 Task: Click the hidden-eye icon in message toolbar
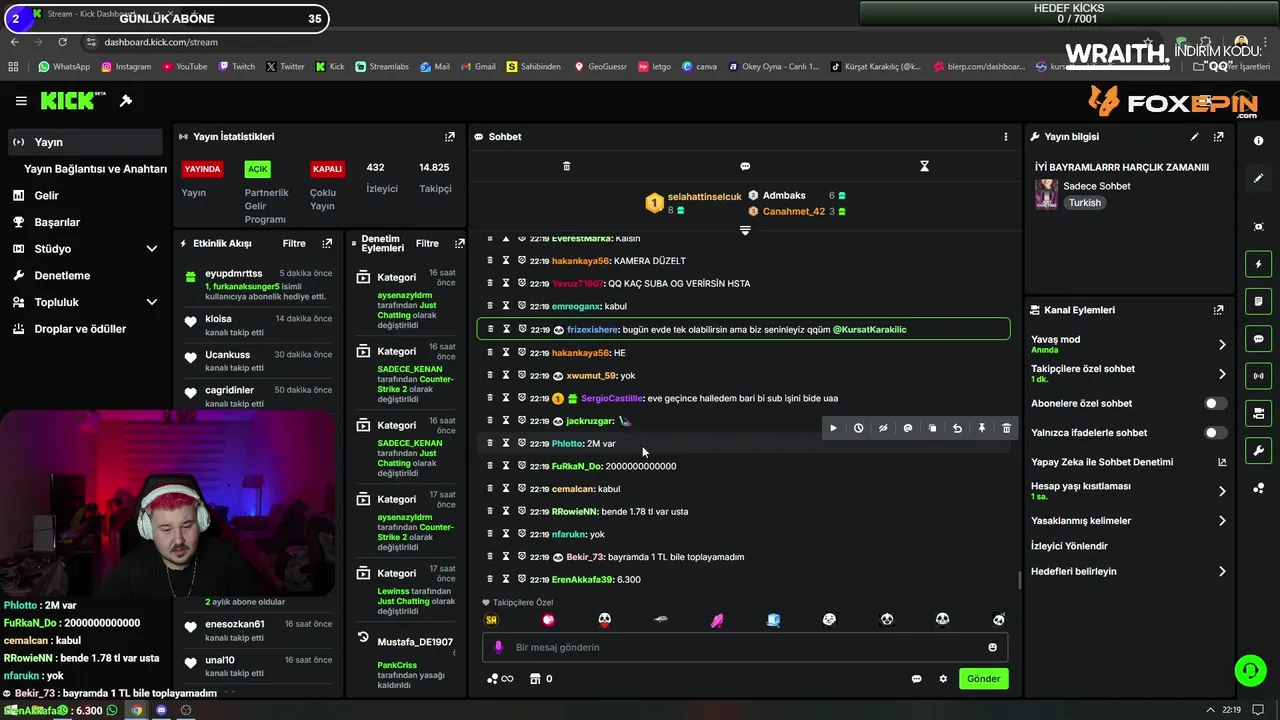(883, 428)
